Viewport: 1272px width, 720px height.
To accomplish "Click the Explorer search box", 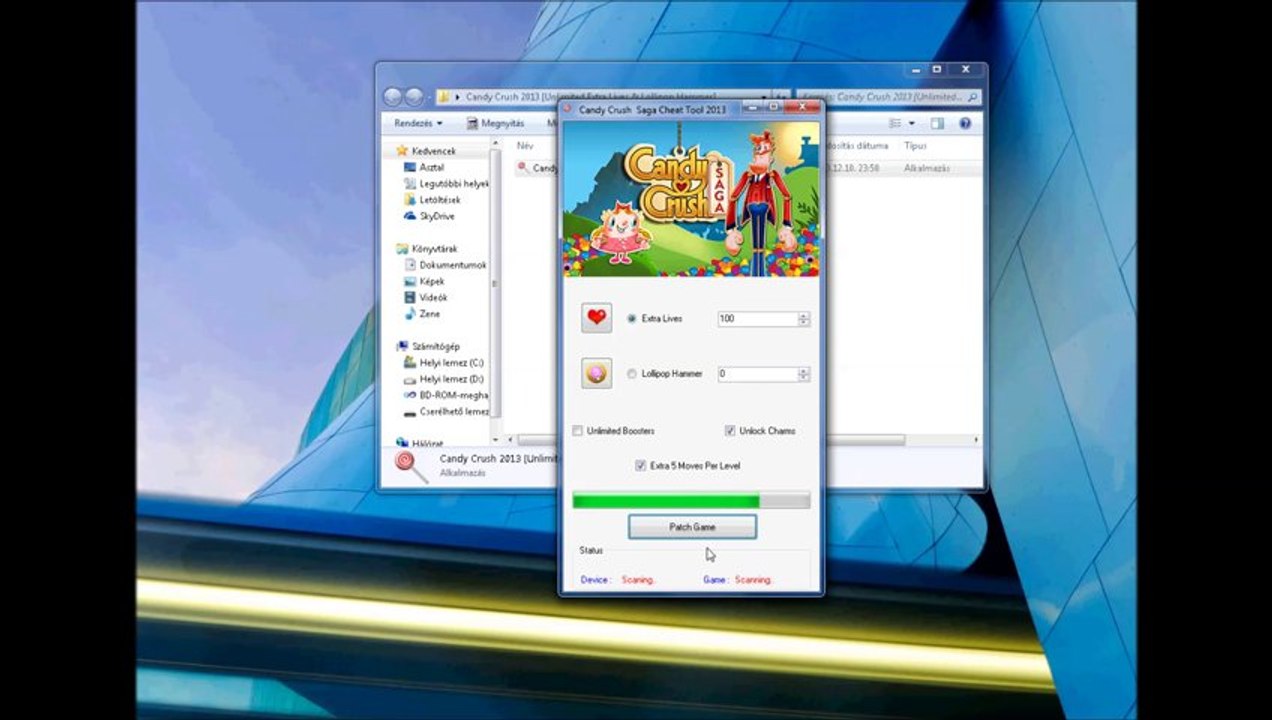I will pos(890,97).
